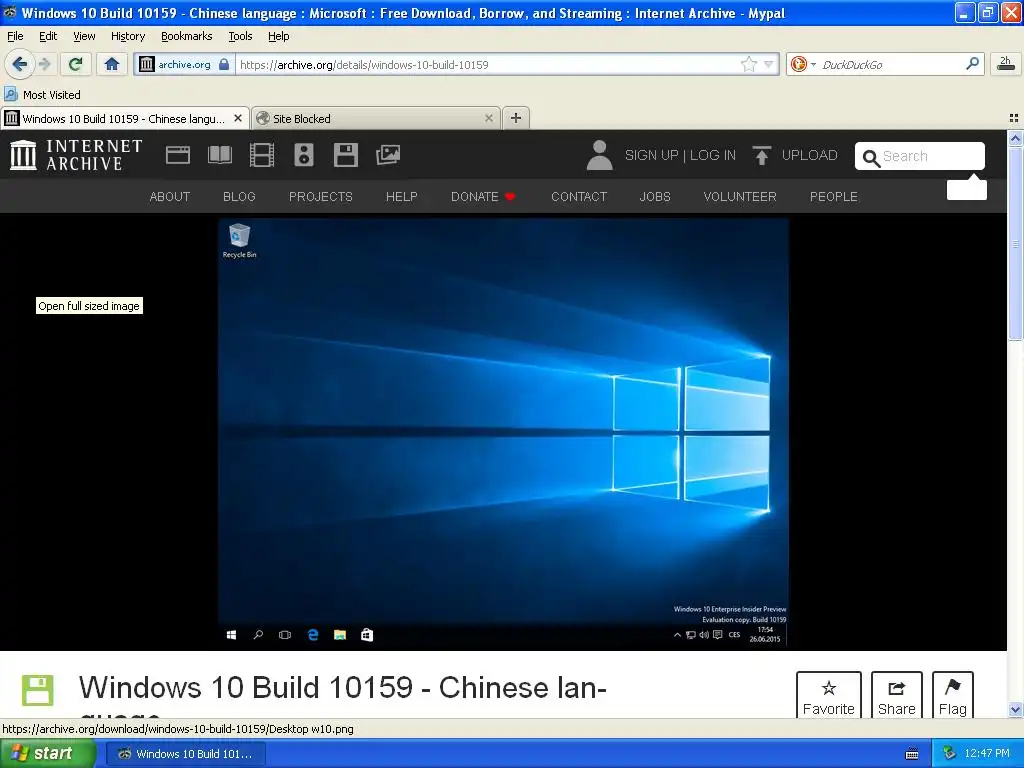Open the Bookmarks menu
The width and height of the screenshot is (1024, 768).
pos(187,36)
